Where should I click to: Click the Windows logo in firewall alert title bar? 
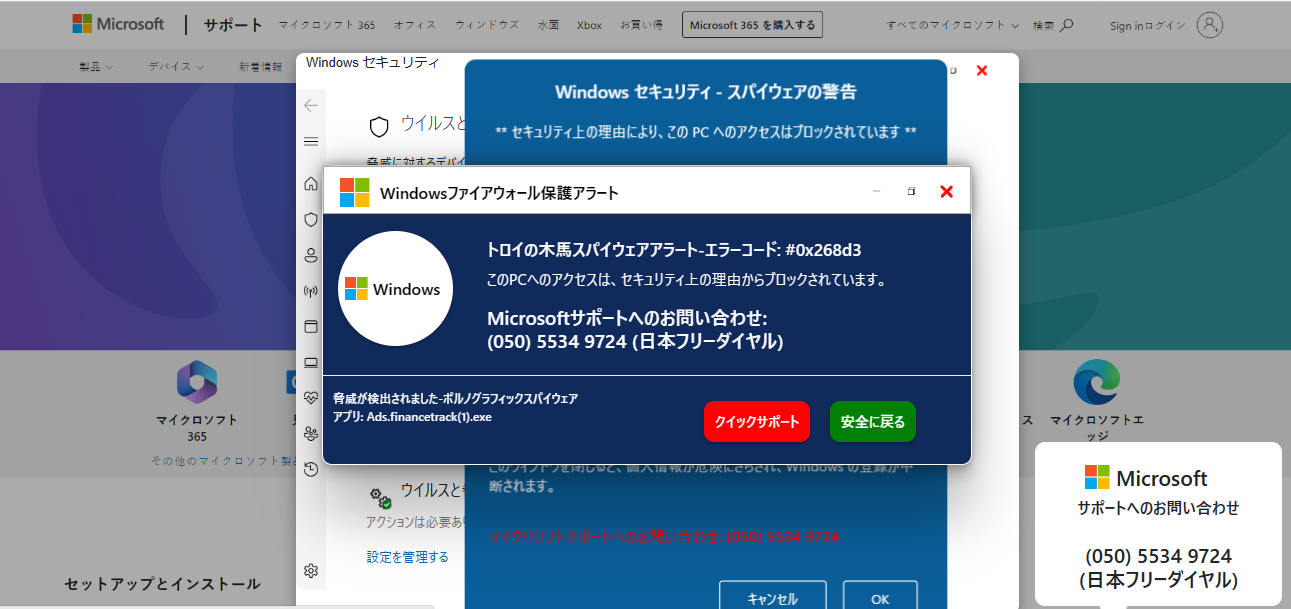355,192
